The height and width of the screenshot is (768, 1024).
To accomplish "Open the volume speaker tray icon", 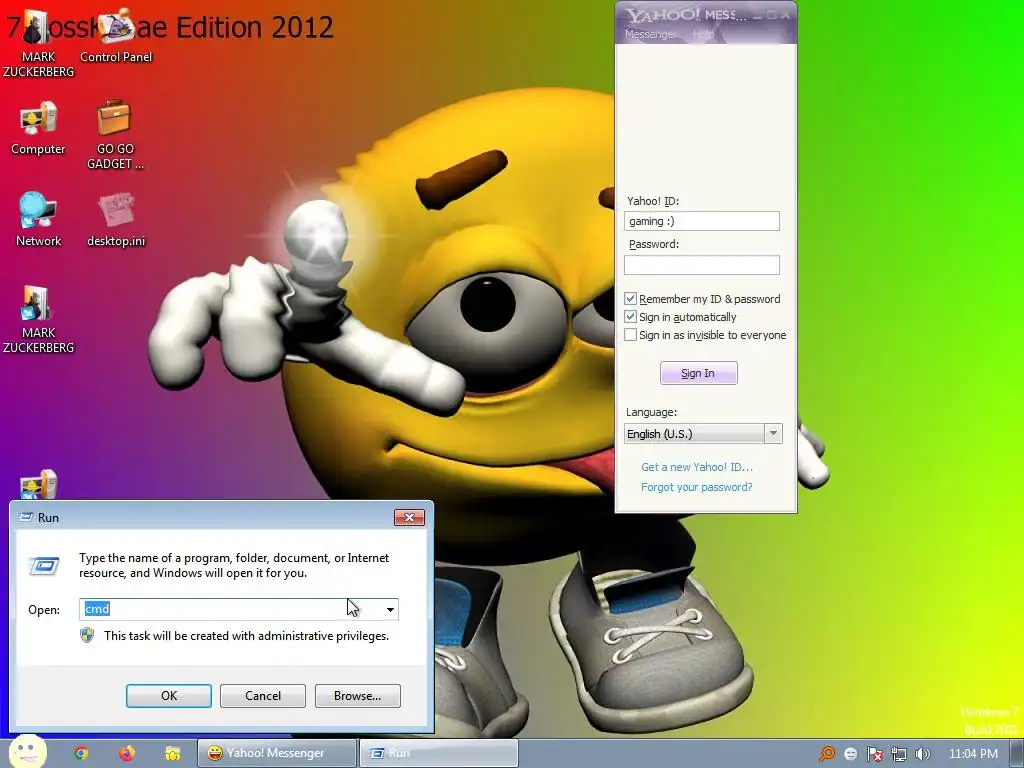I will point(922,754).
